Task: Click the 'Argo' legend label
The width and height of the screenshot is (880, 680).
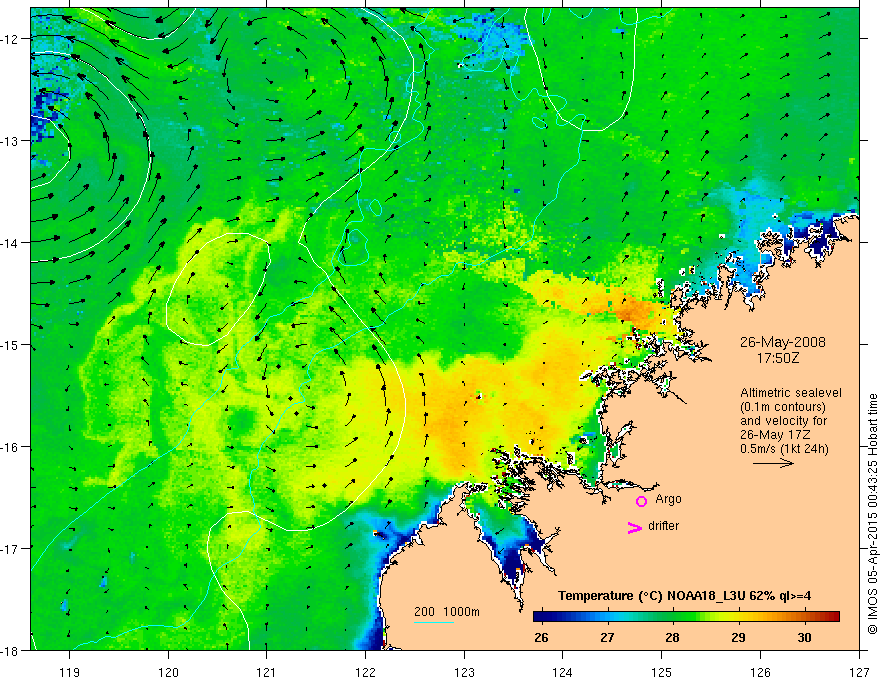Action: (x=668, y=499)
